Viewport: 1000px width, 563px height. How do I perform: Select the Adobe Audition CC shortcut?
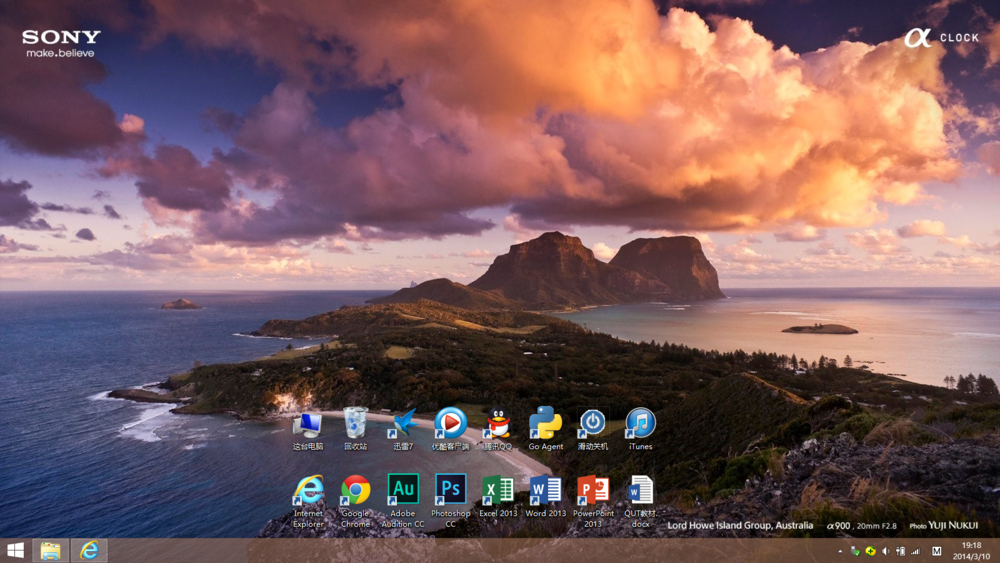click(x=403, y=501)
